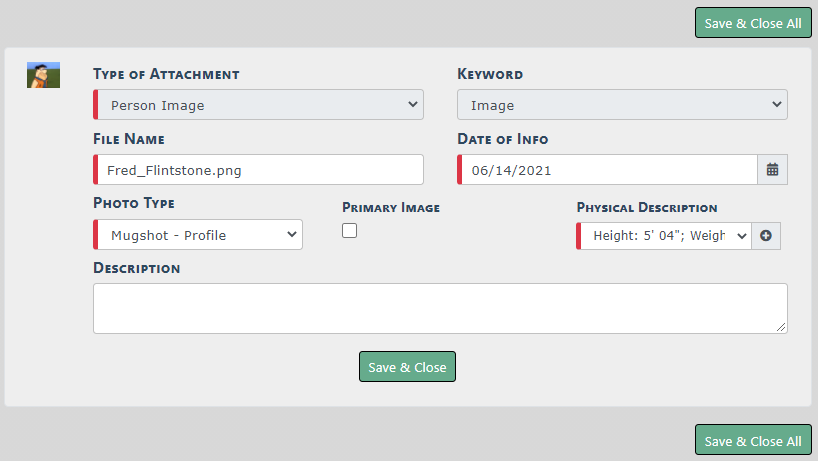Expand the Type of Attachment dropdown

tap(258, 105)
